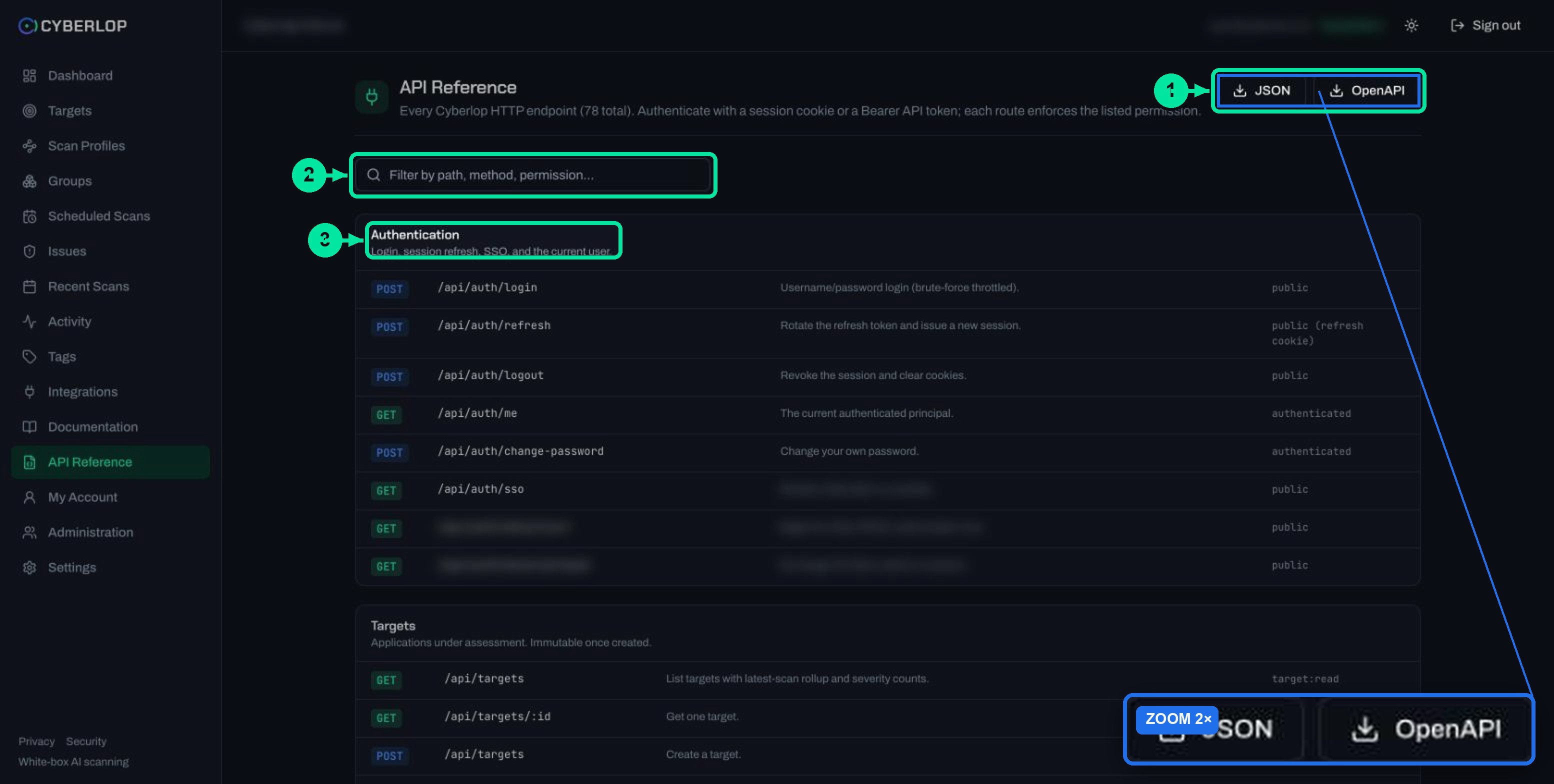Click the 'public (refresh cookie)' permission text
Screen dimensions: 1554x784
point(1317,333)
